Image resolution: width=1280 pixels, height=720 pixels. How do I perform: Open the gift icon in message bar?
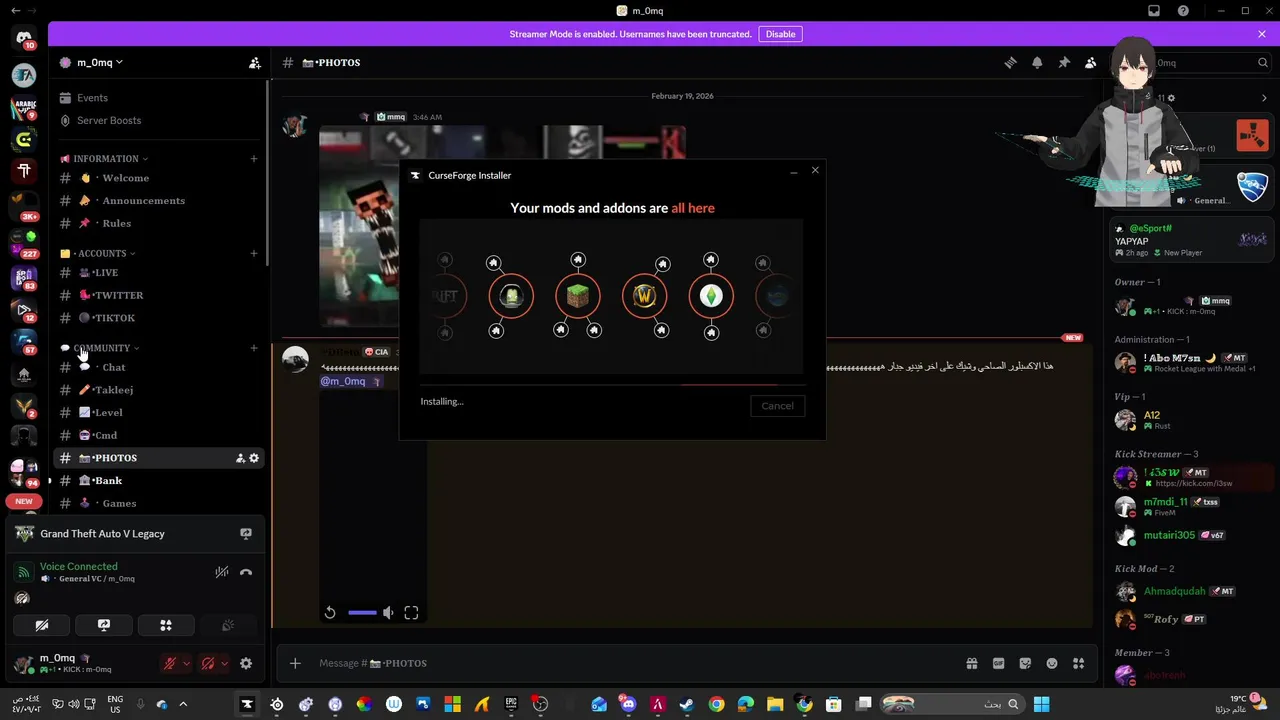[x=971, y=663]
